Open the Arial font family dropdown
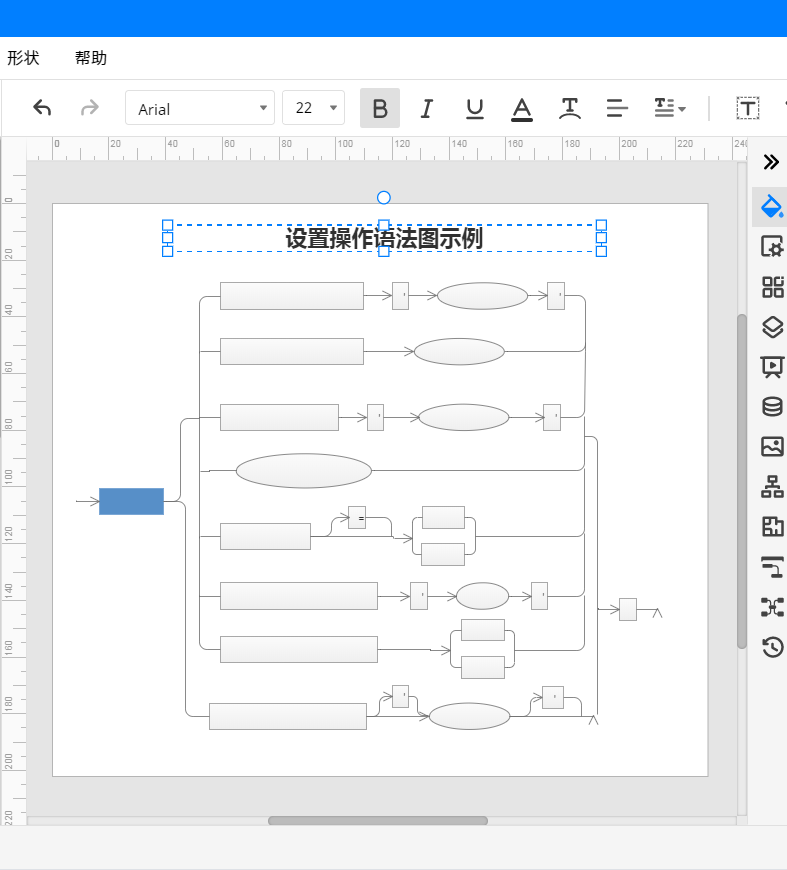Image resolution: width=787 pixels, height=870 pixels. click(199, 108)
